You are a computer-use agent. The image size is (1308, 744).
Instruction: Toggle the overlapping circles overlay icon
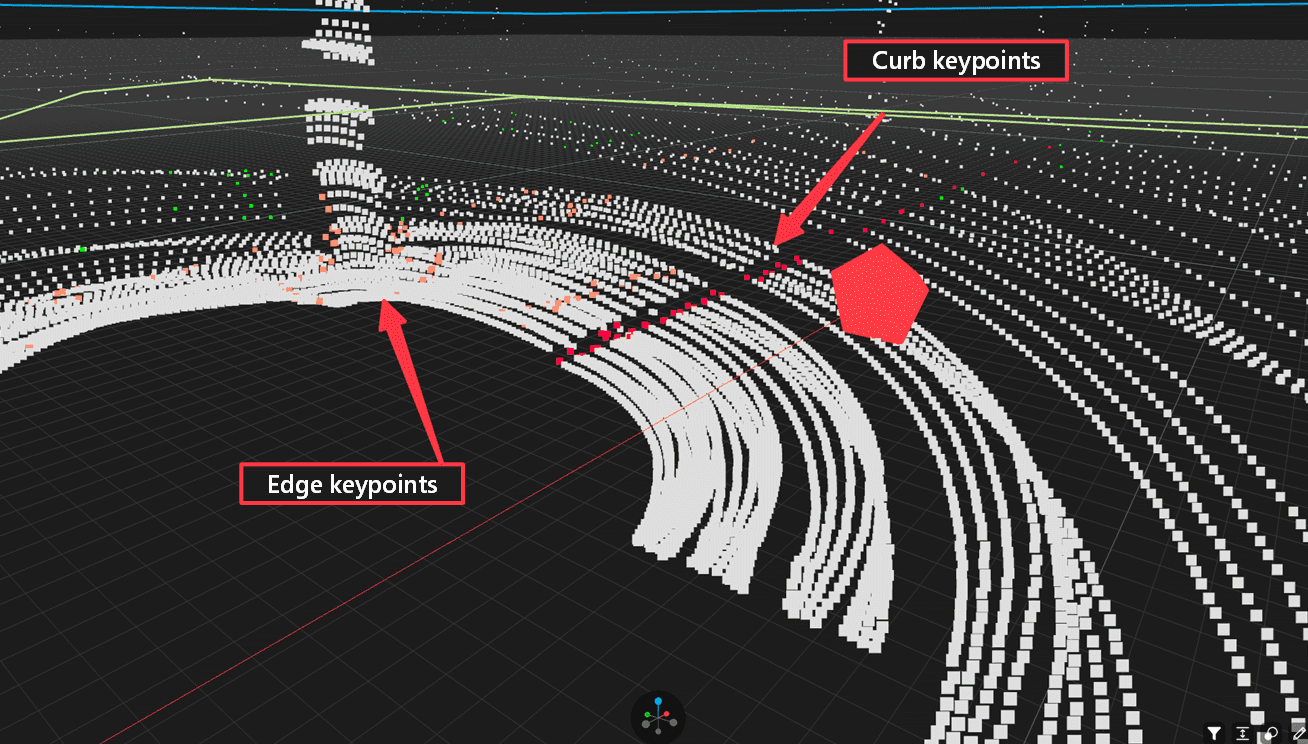coord(1271,733)
